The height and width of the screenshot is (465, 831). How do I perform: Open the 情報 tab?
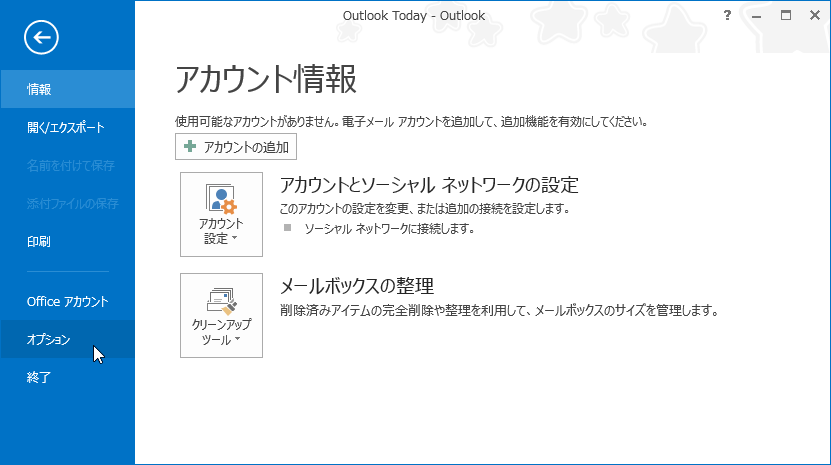coord(67,89)
